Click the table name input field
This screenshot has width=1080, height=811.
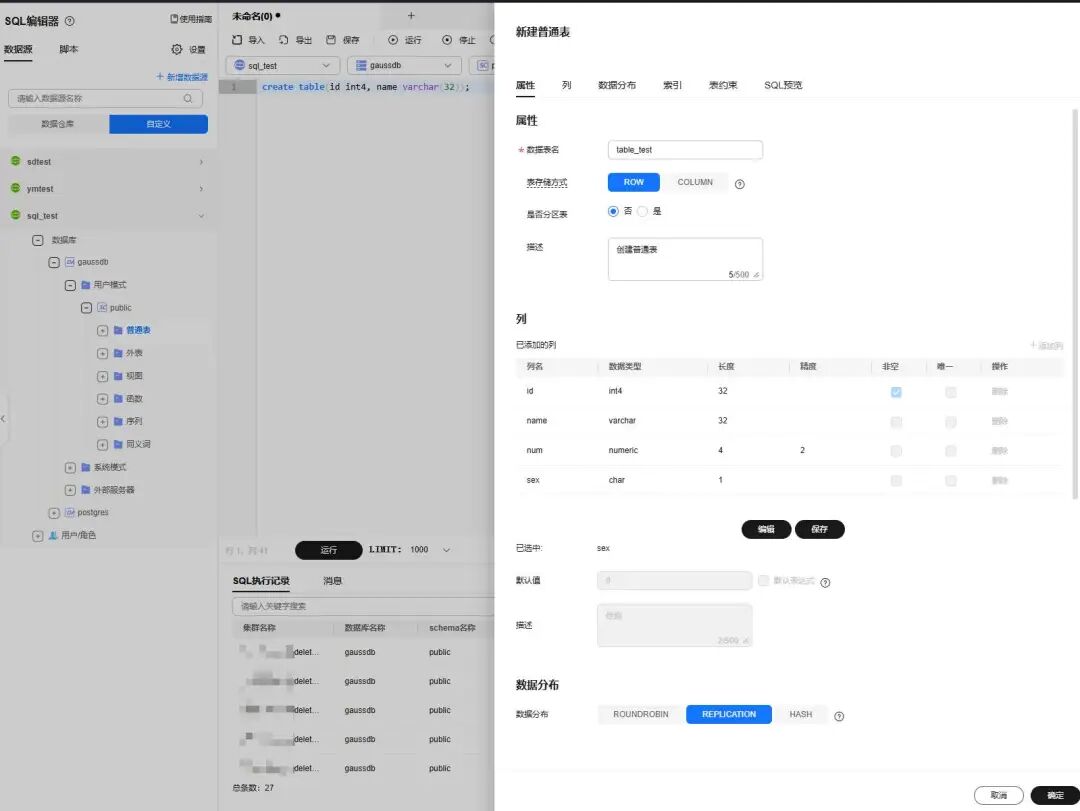[x=685, y=150]
